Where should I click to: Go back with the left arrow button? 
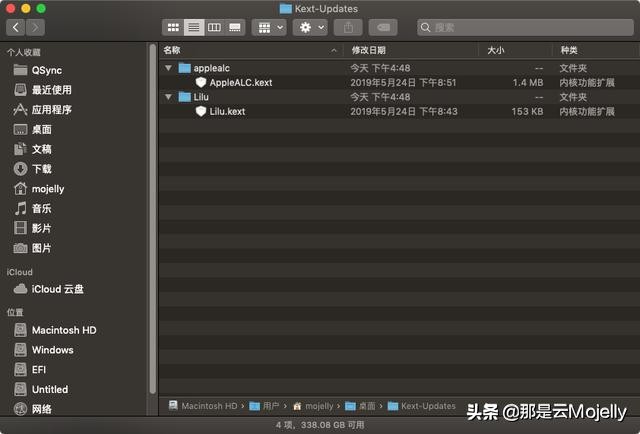16,27
